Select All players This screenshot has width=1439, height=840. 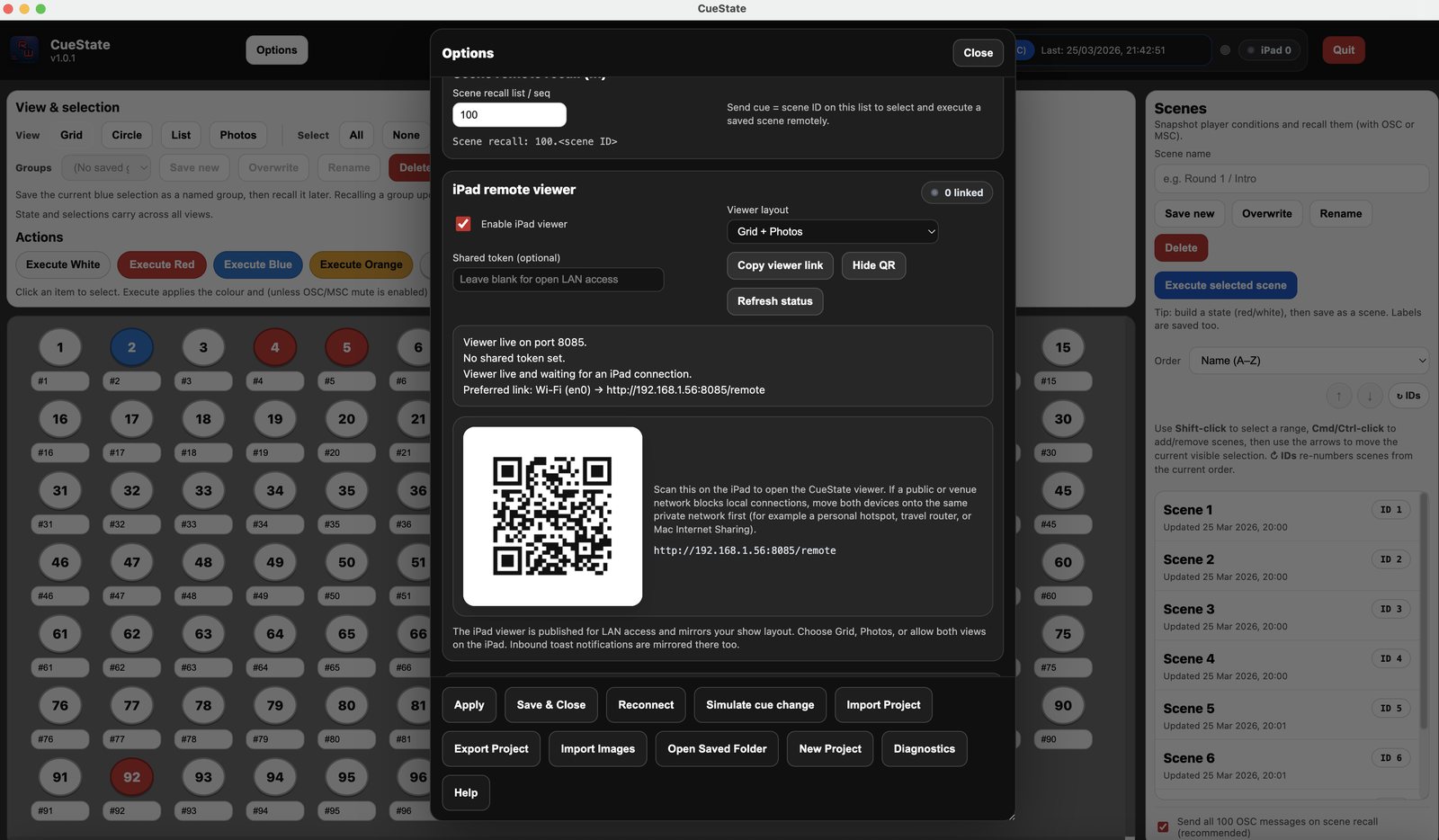click(356, 135)
